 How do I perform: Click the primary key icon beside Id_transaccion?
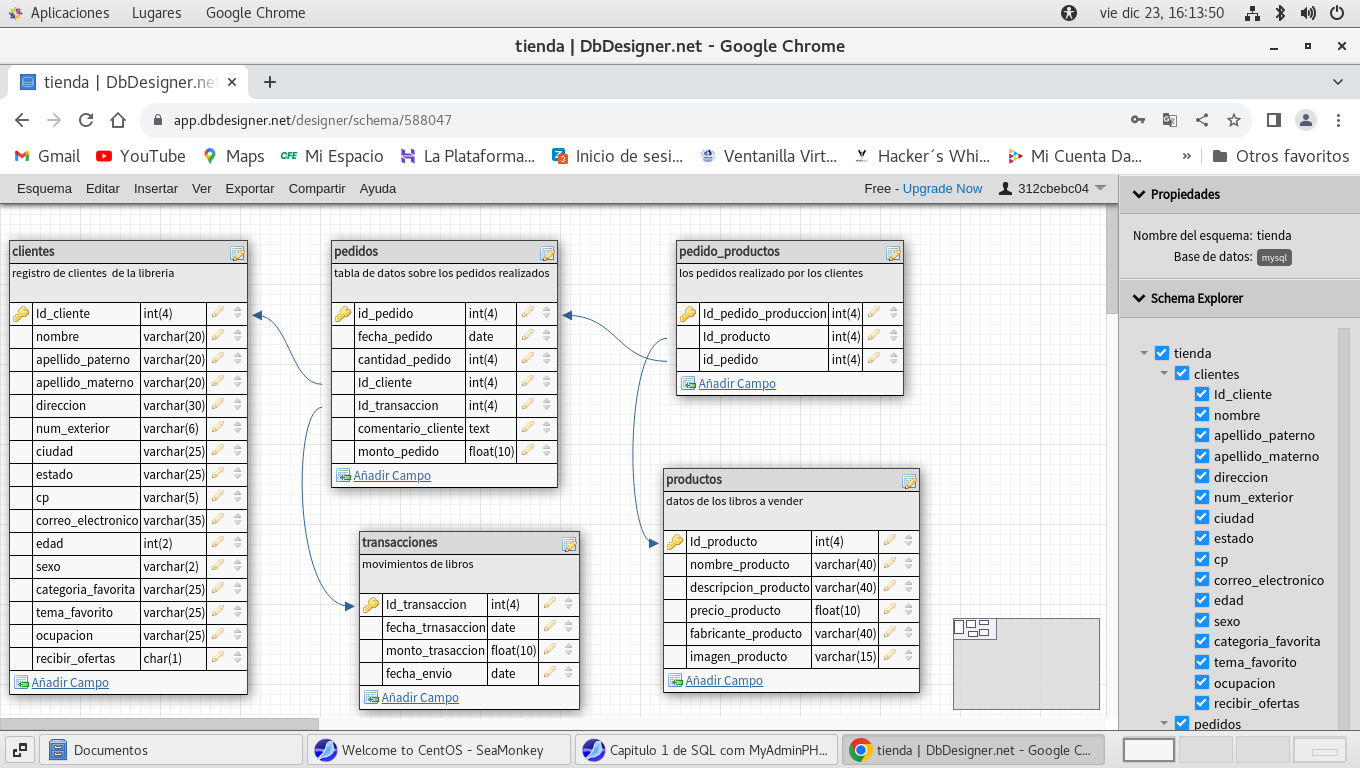(x=371, y=604)
